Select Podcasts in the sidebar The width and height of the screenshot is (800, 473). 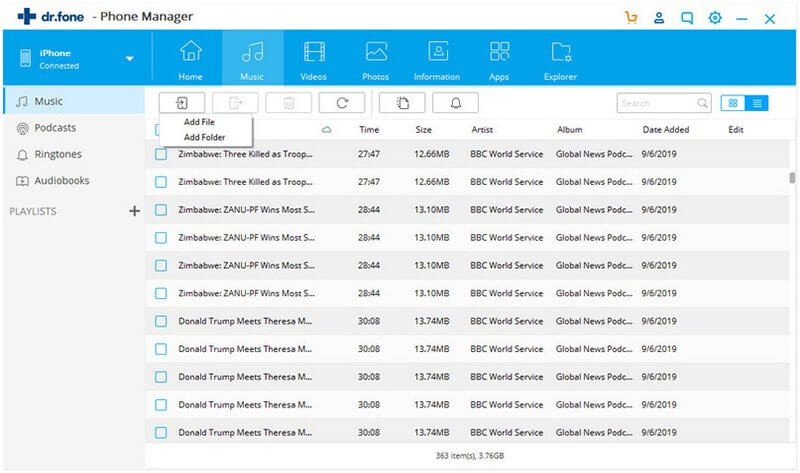(74, 128)
